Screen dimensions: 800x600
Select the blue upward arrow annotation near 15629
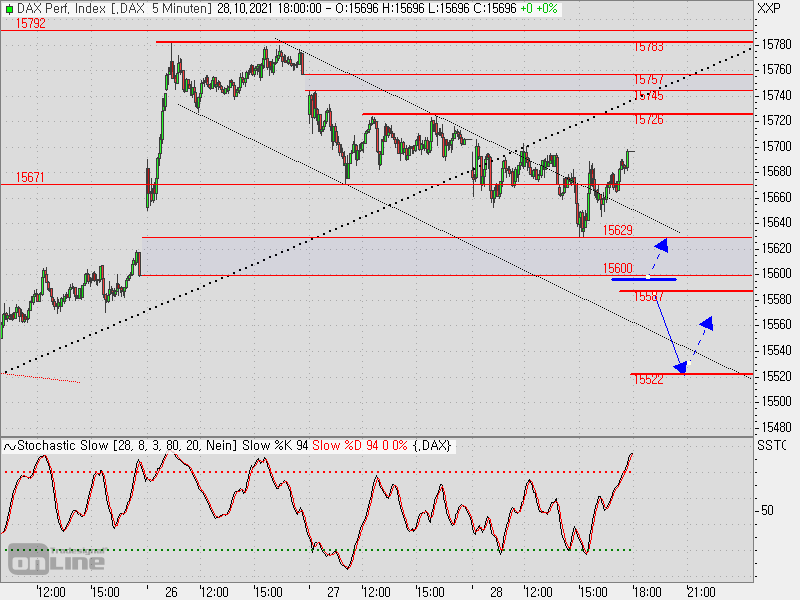[660, 245]
